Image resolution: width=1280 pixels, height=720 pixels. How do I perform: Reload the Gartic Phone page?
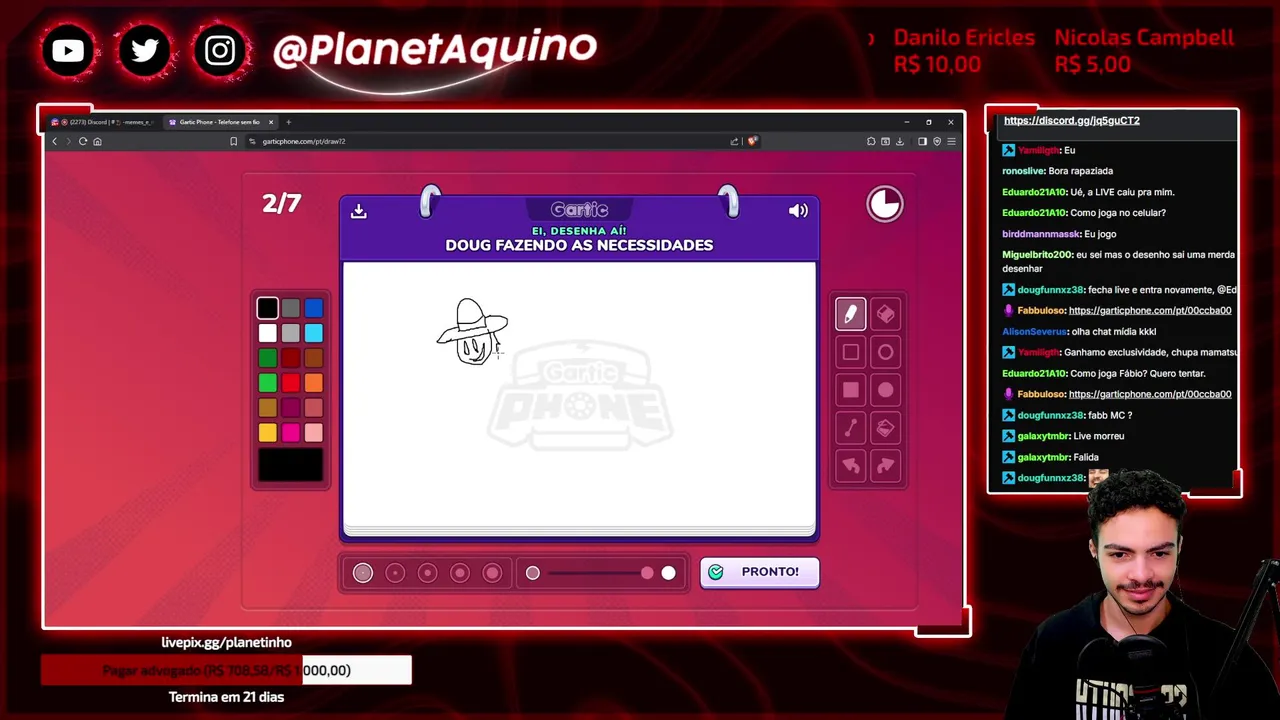point(83,141)
